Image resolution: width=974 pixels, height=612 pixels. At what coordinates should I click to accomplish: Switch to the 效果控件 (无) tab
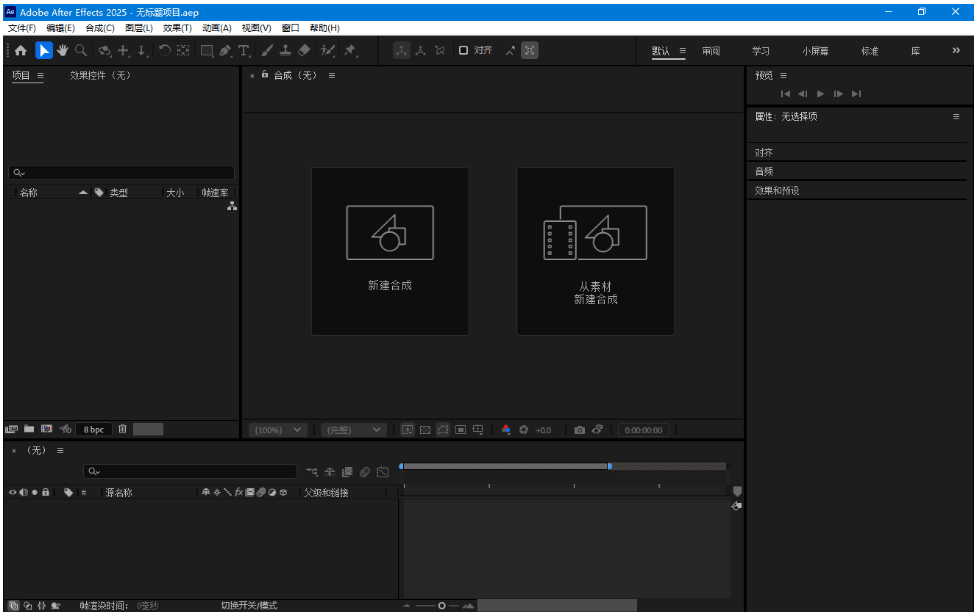point(100,75)
